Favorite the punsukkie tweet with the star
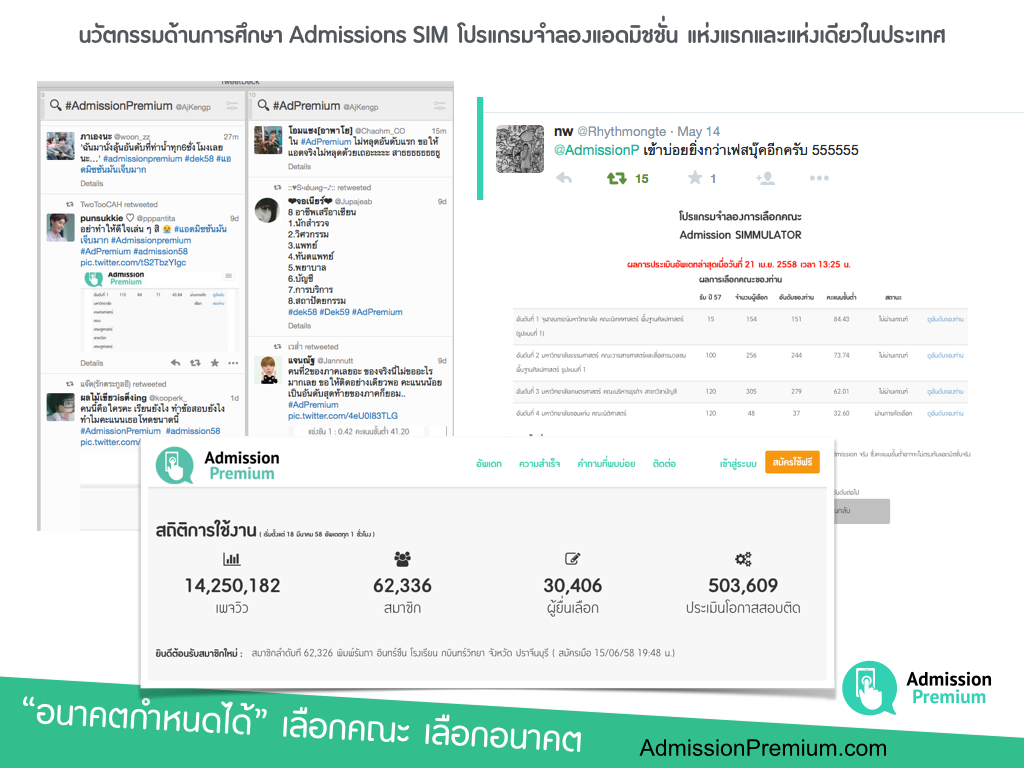Viewport: 1024px width, 768px height. point(214,362)
